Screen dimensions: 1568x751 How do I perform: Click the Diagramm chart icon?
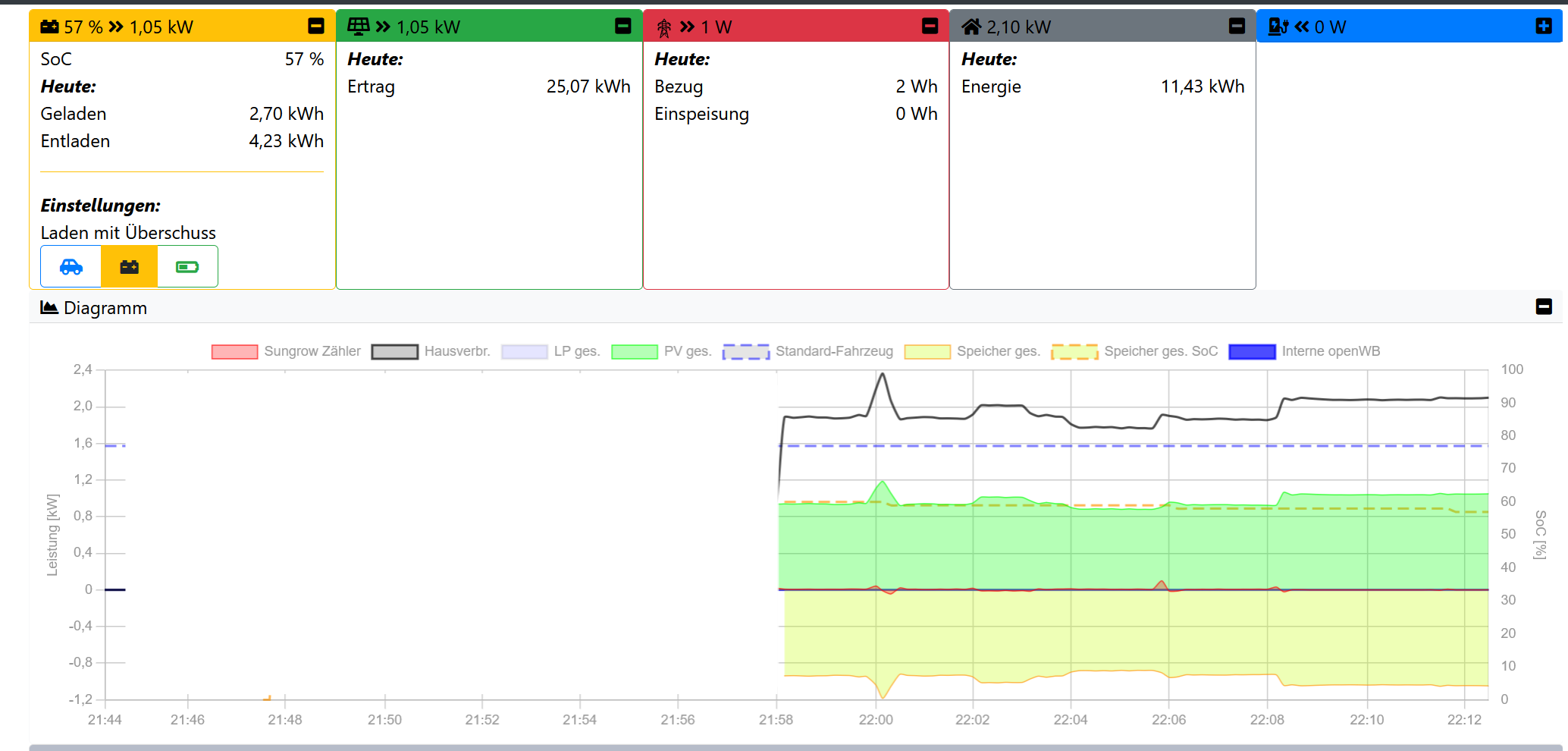[49, 308]
